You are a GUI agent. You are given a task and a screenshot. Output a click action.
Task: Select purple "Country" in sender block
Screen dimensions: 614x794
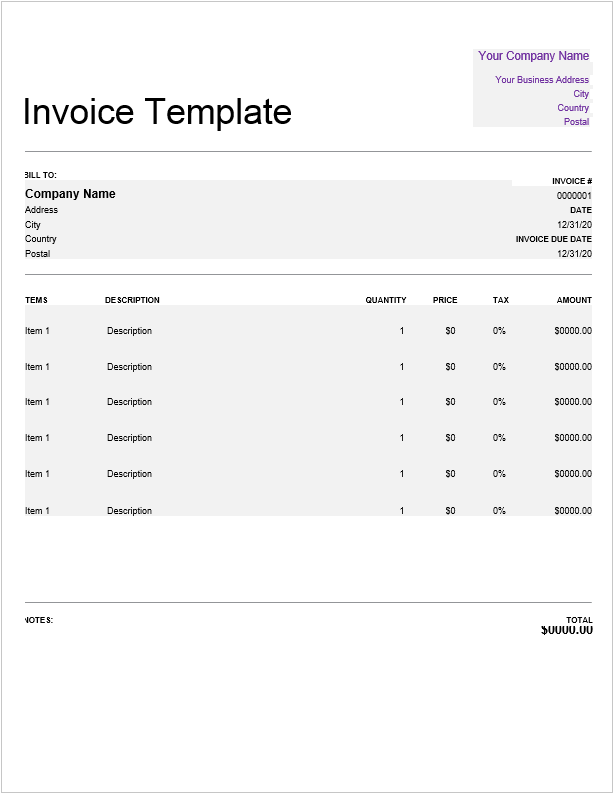573,107
